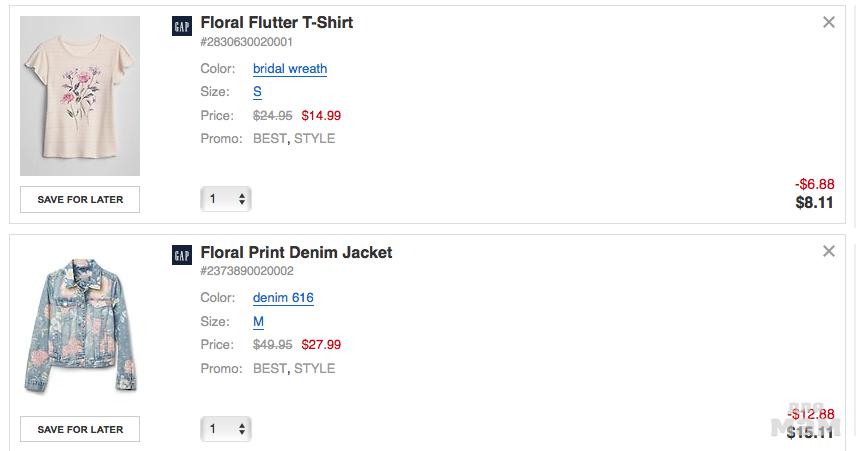
Task: Open quantity dropdown for Floral Flutter T-Shirt
Action: 226,199
